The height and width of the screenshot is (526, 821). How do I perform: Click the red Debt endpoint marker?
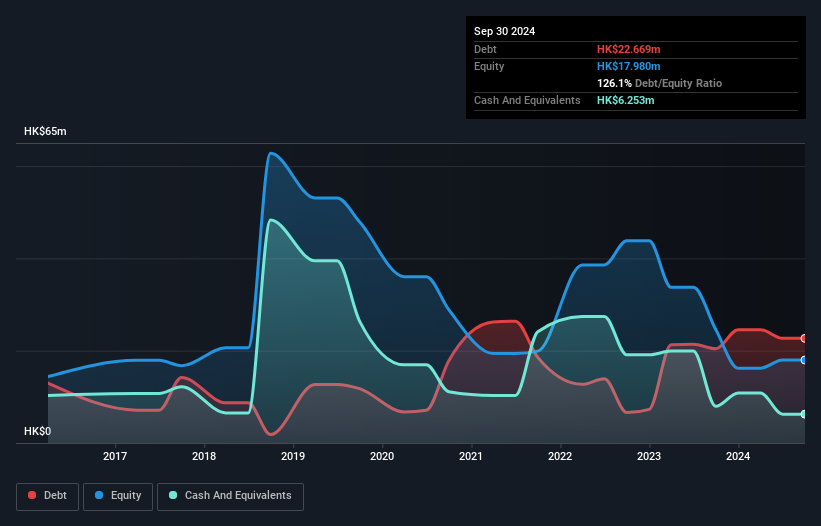coord(804,339)
